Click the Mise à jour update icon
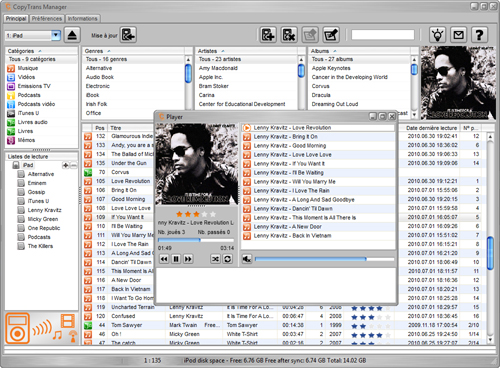The height and width of the screenshot is (368, 500). point(128,35)
